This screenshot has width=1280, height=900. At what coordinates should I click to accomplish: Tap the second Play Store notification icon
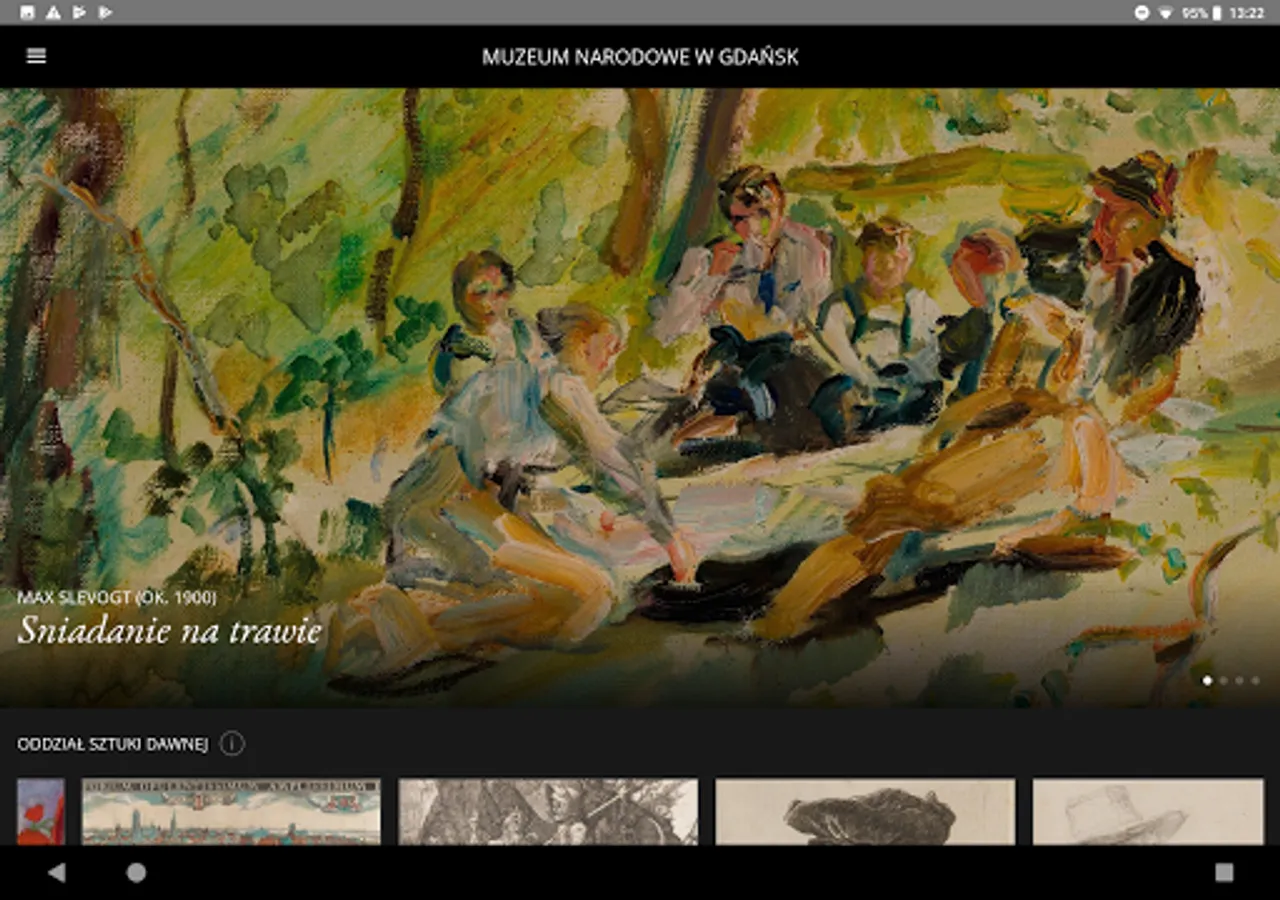[106, 13]
